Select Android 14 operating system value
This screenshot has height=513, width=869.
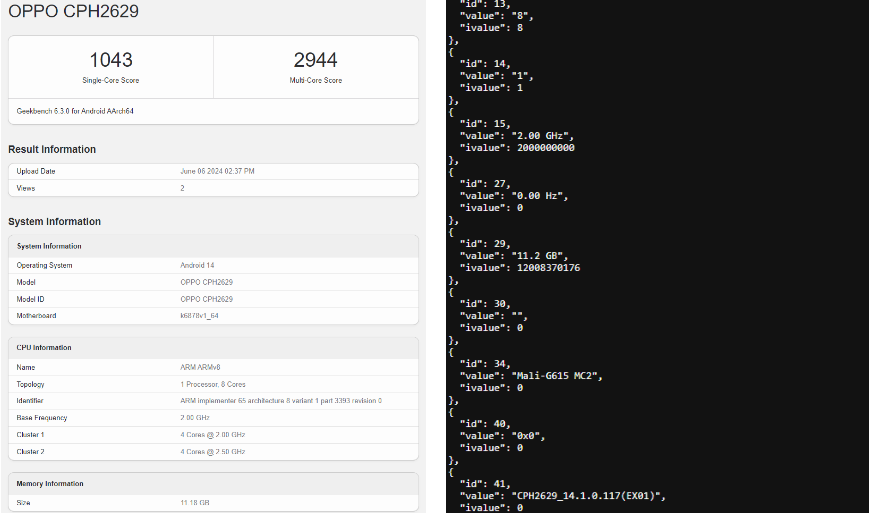pos(197,265)
